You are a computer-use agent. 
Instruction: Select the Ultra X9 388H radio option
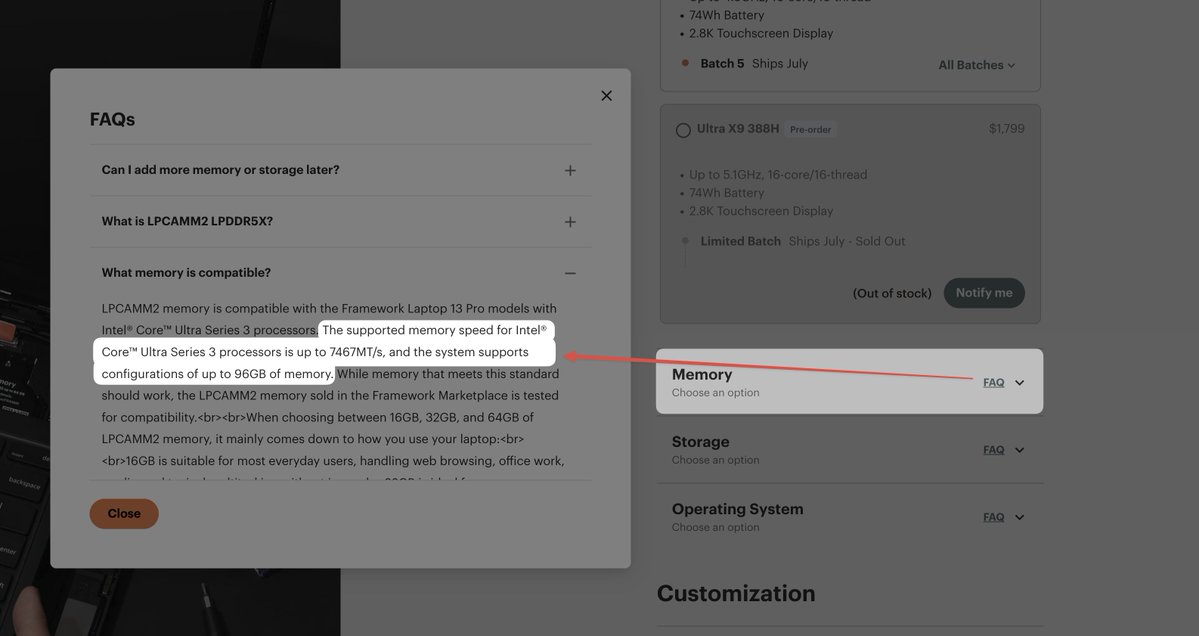pos(683,130)
